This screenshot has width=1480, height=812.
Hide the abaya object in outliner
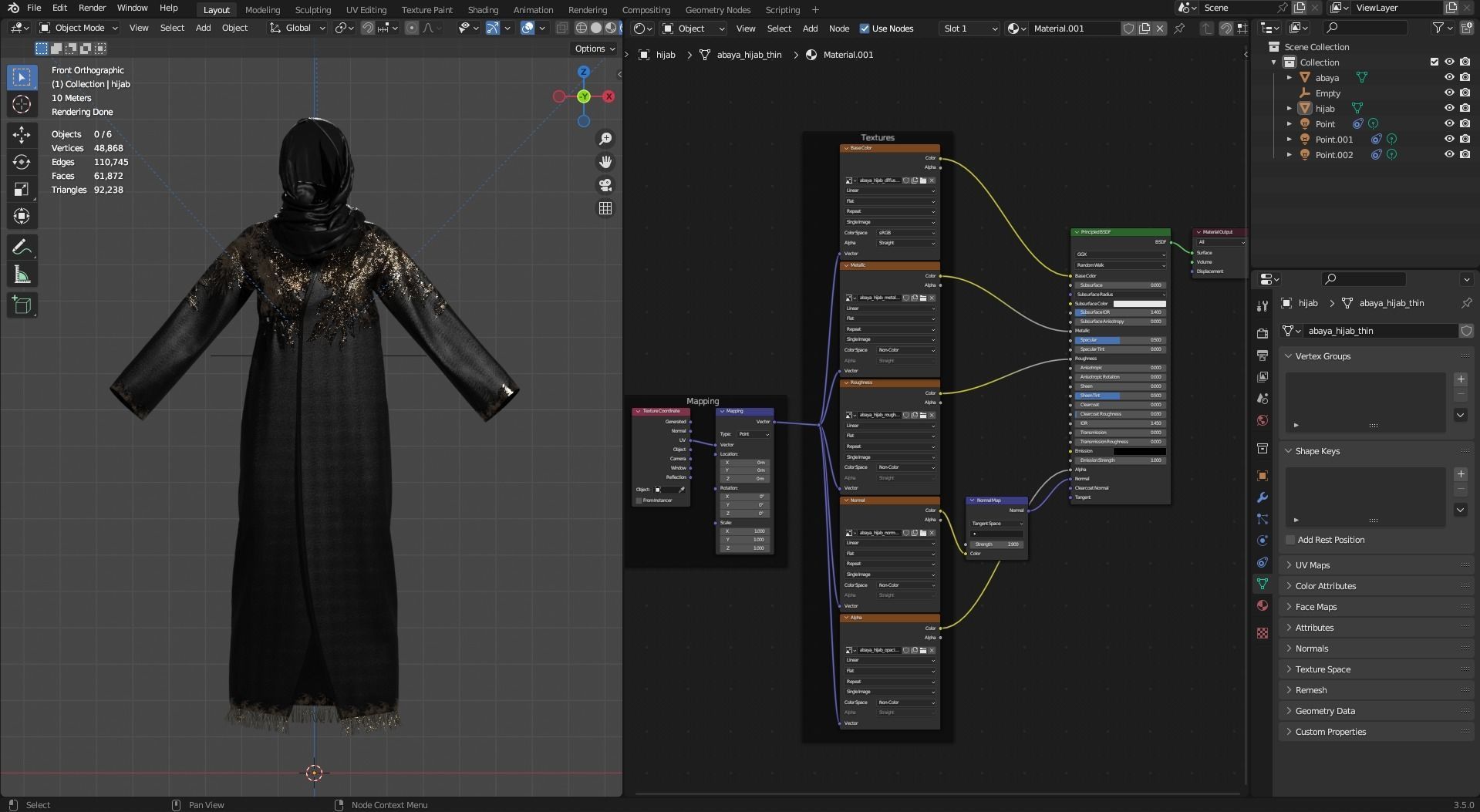[1449, 77]
